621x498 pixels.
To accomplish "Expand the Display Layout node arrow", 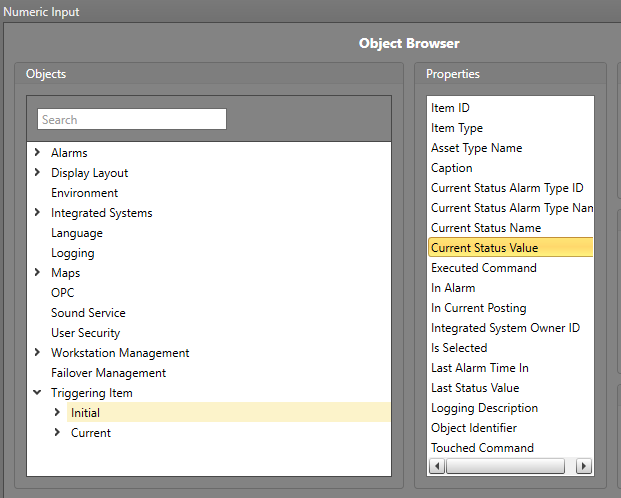I will click(x=37, y=173).
